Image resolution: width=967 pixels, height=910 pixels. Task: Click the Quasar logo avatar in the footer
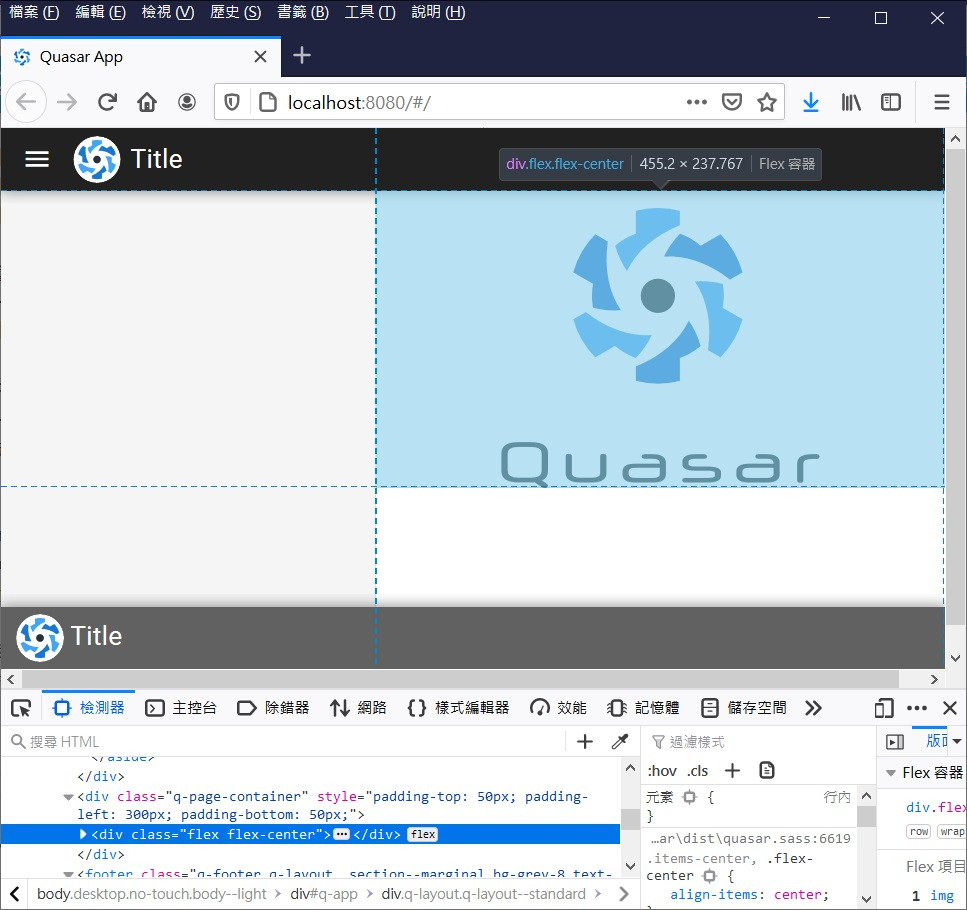(x=40, y=637)
